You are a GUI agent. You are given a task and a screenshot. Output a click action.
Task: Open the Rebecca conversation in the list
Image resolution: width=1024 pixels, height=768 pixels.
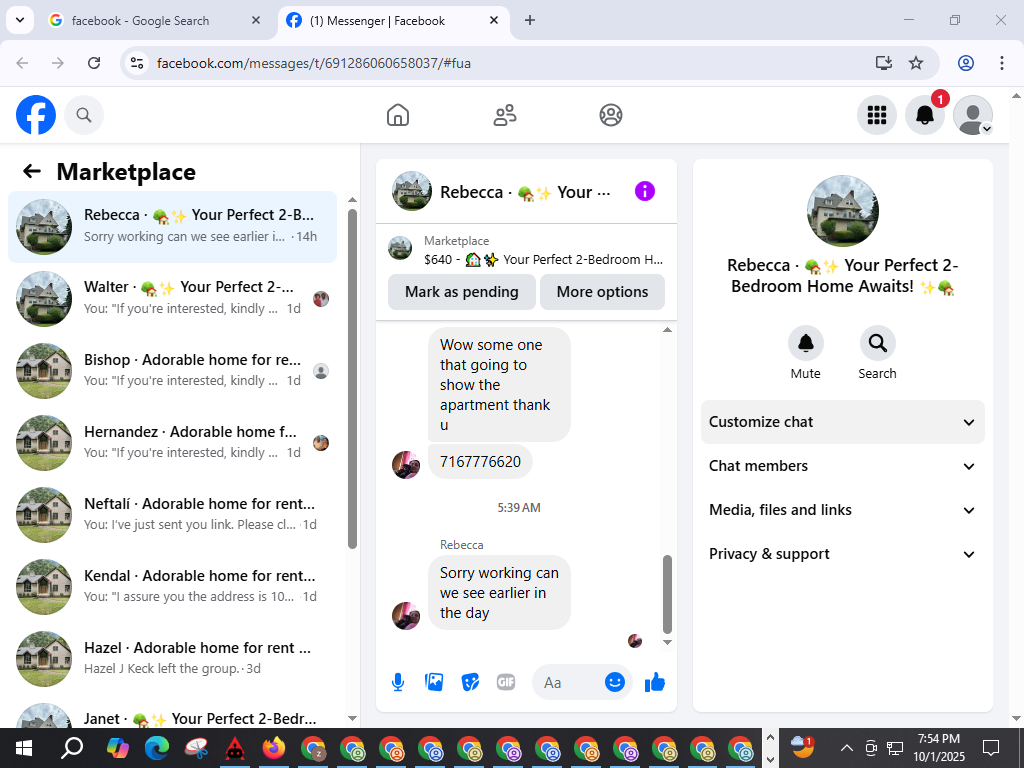[172, 227]
